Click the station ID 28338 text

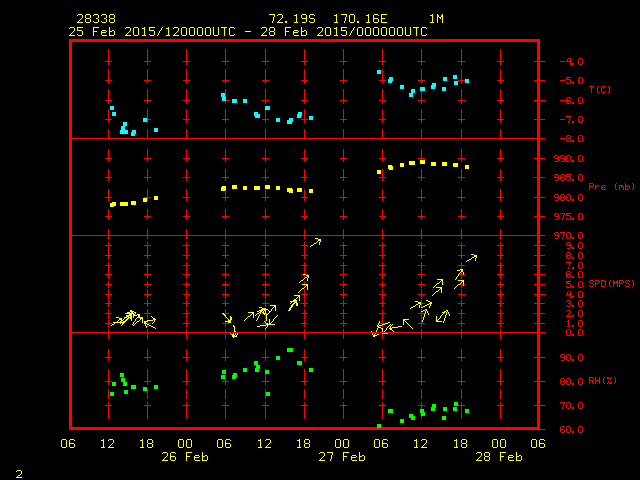coord(94,19)
